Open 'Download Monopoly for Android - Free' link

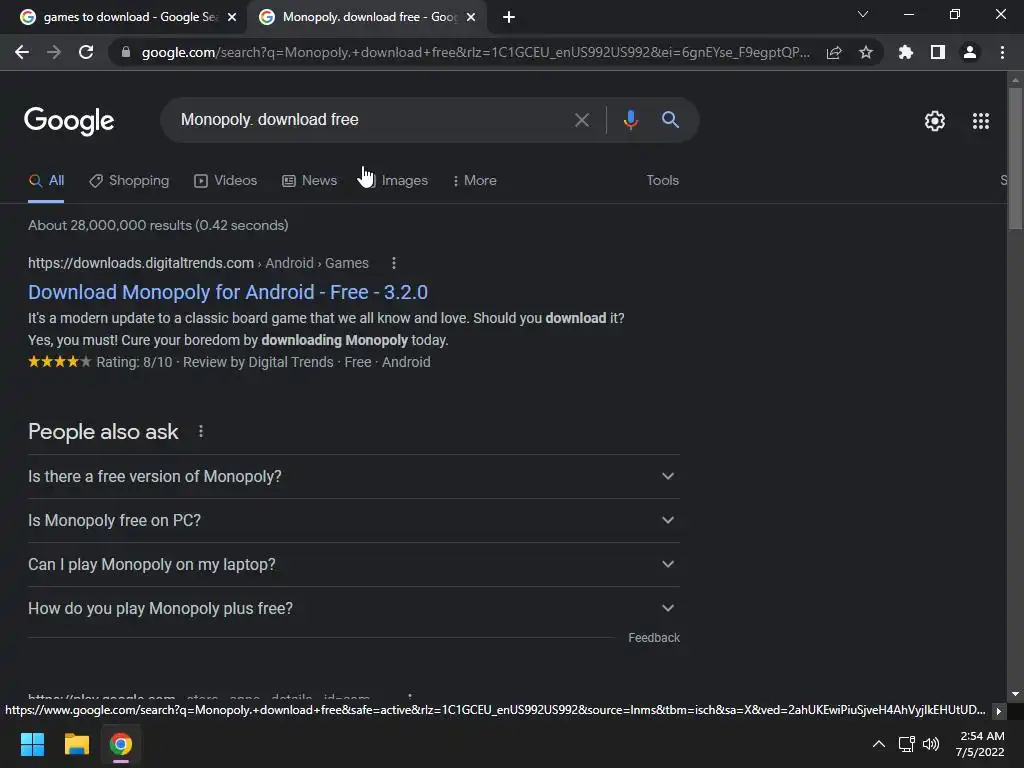pyautogui.click(x=228, y=292)
